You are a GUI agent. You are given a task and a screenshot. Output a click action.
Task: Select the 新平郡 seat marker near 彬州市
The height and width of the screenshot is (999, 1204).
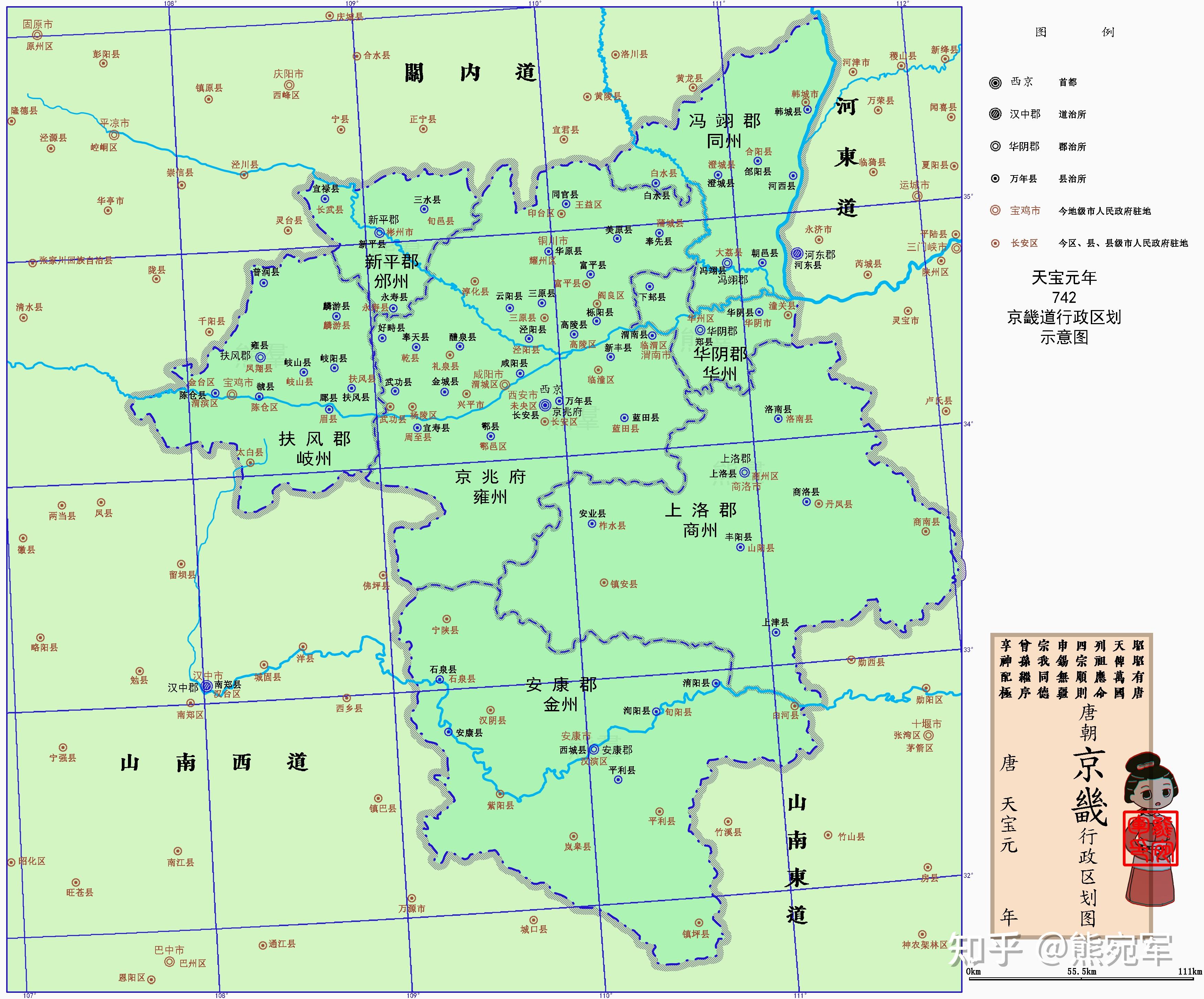pos(379,233)
